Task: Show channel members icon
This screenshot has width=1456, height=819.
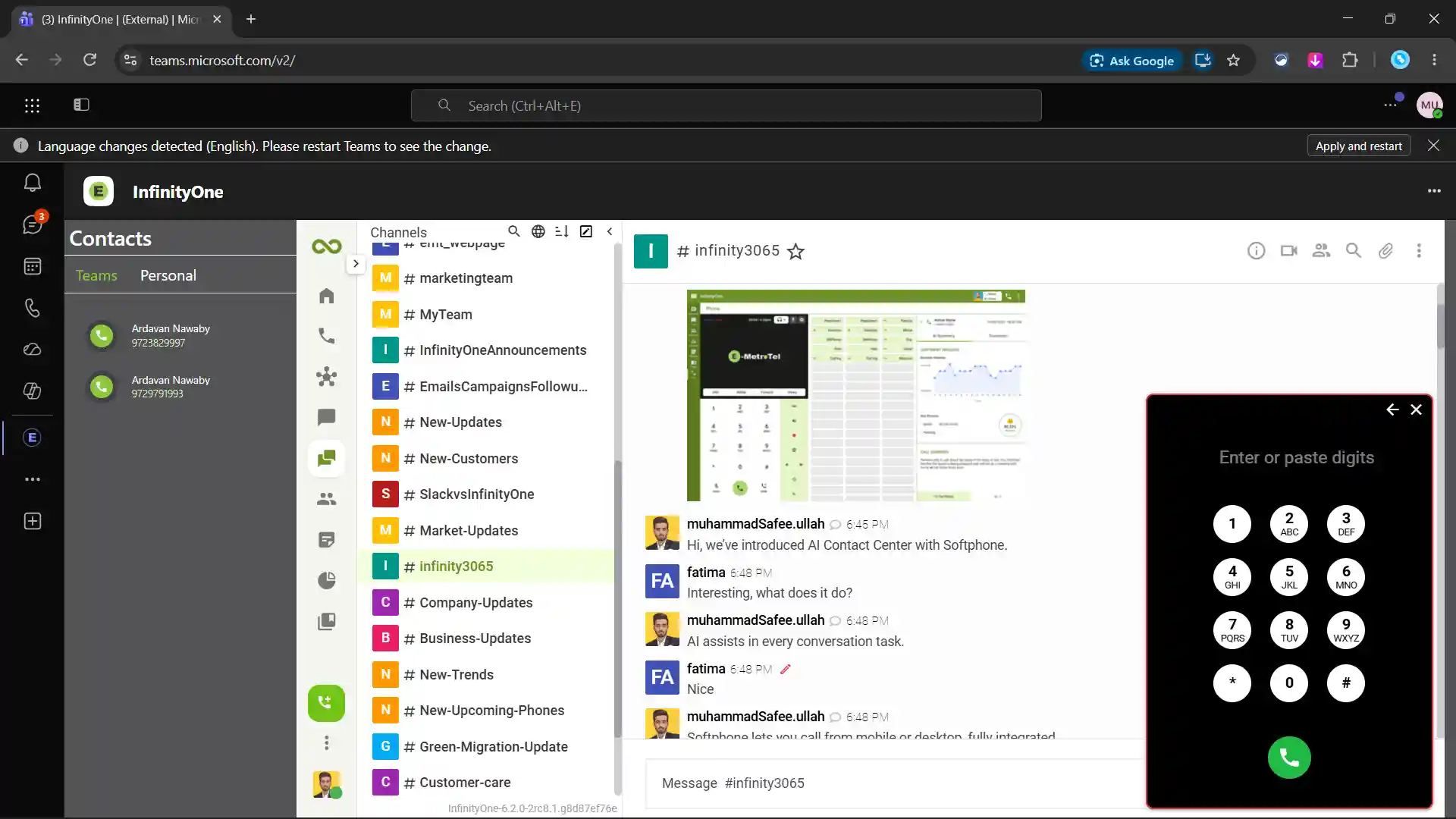Action: pos(1322,251)
